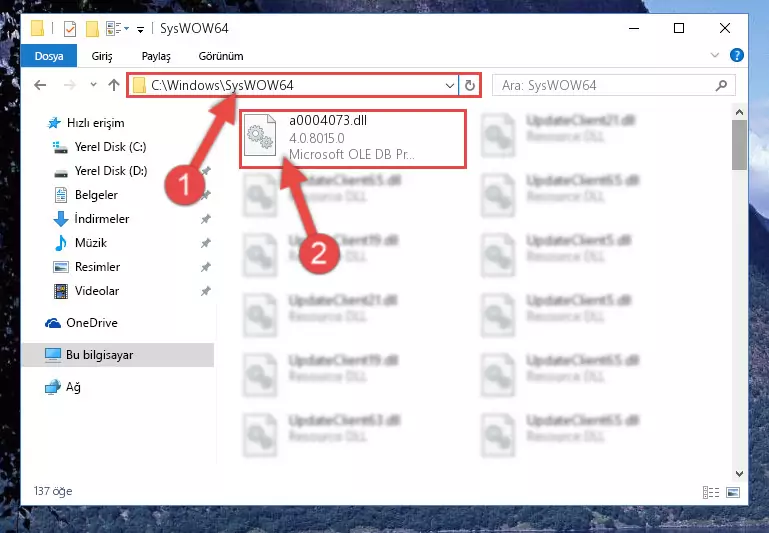Click the Forward navigation arrow

(x=70, y=85)
